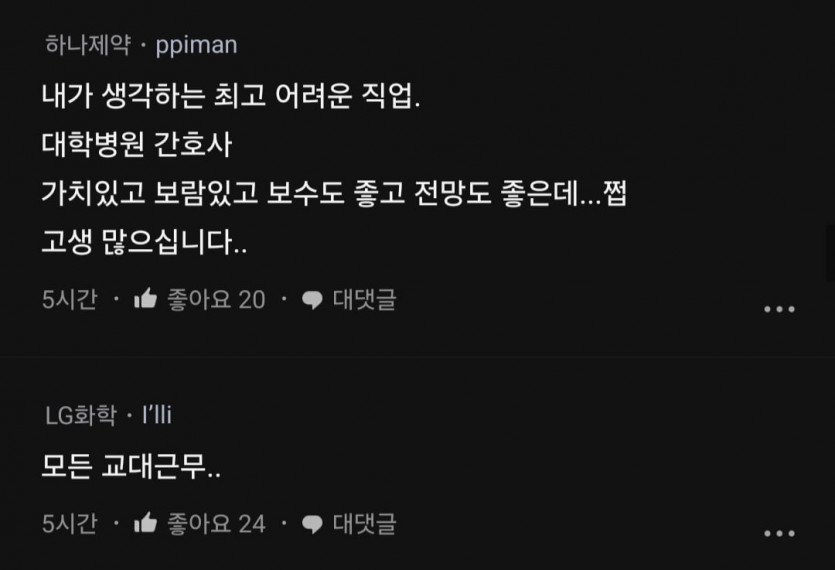
Task: Click the 5시간 timestamp on ppiman's comment
Action: tap(70, 299)
